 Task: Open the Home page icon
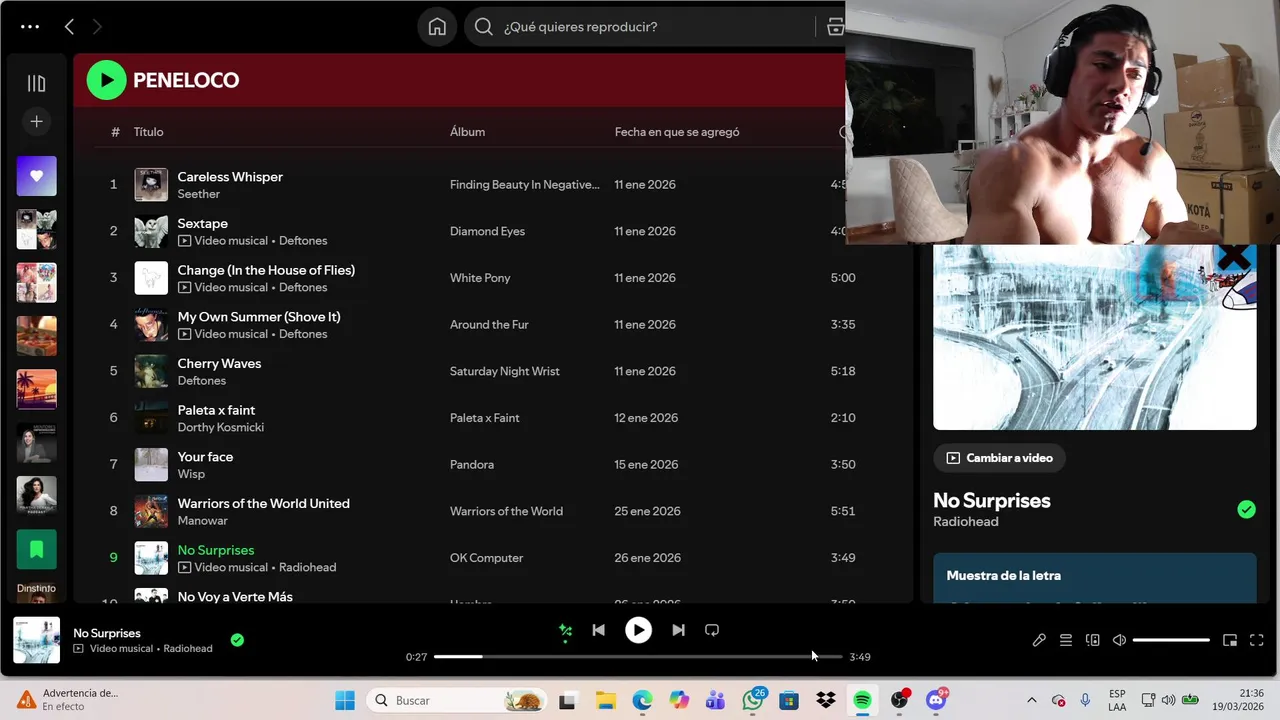(437, 27)
